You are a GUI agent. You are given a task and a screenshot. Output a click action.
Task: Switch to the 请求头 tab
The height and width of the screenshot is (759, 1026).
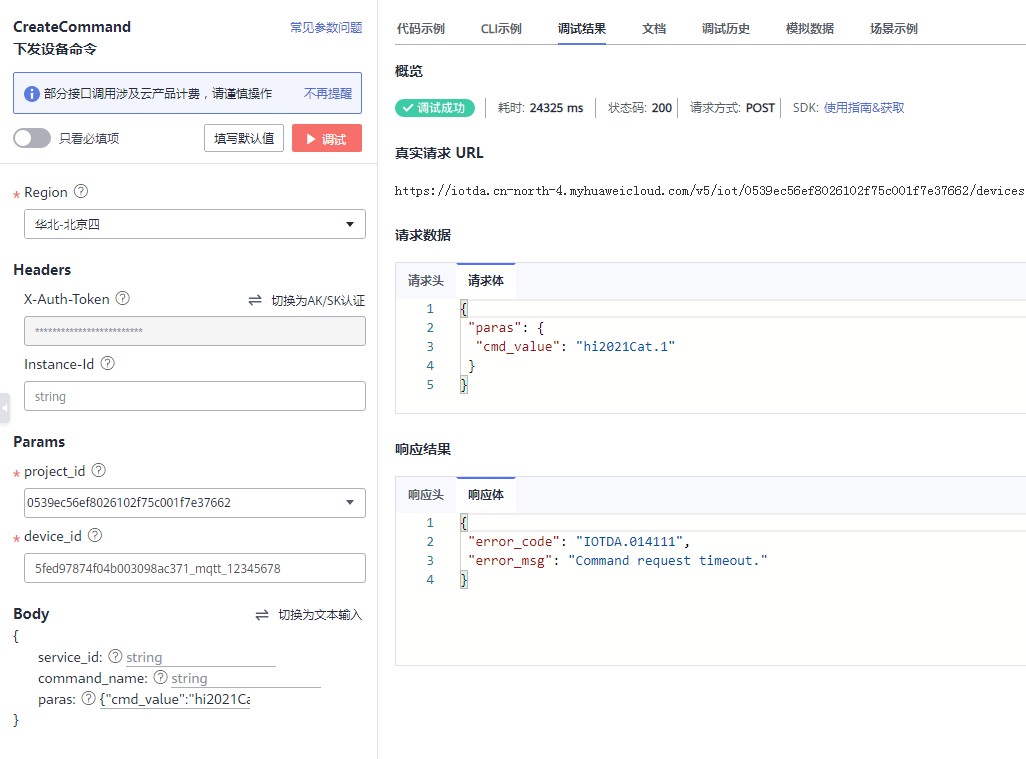pyautogui.click(x=426, y=281)
